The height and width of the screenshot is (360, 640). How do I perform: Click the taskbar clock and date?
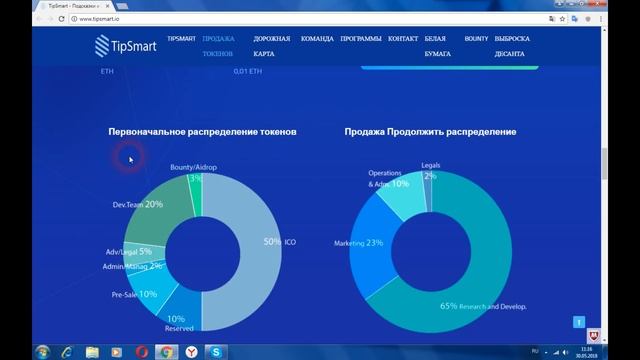[587, 352]
